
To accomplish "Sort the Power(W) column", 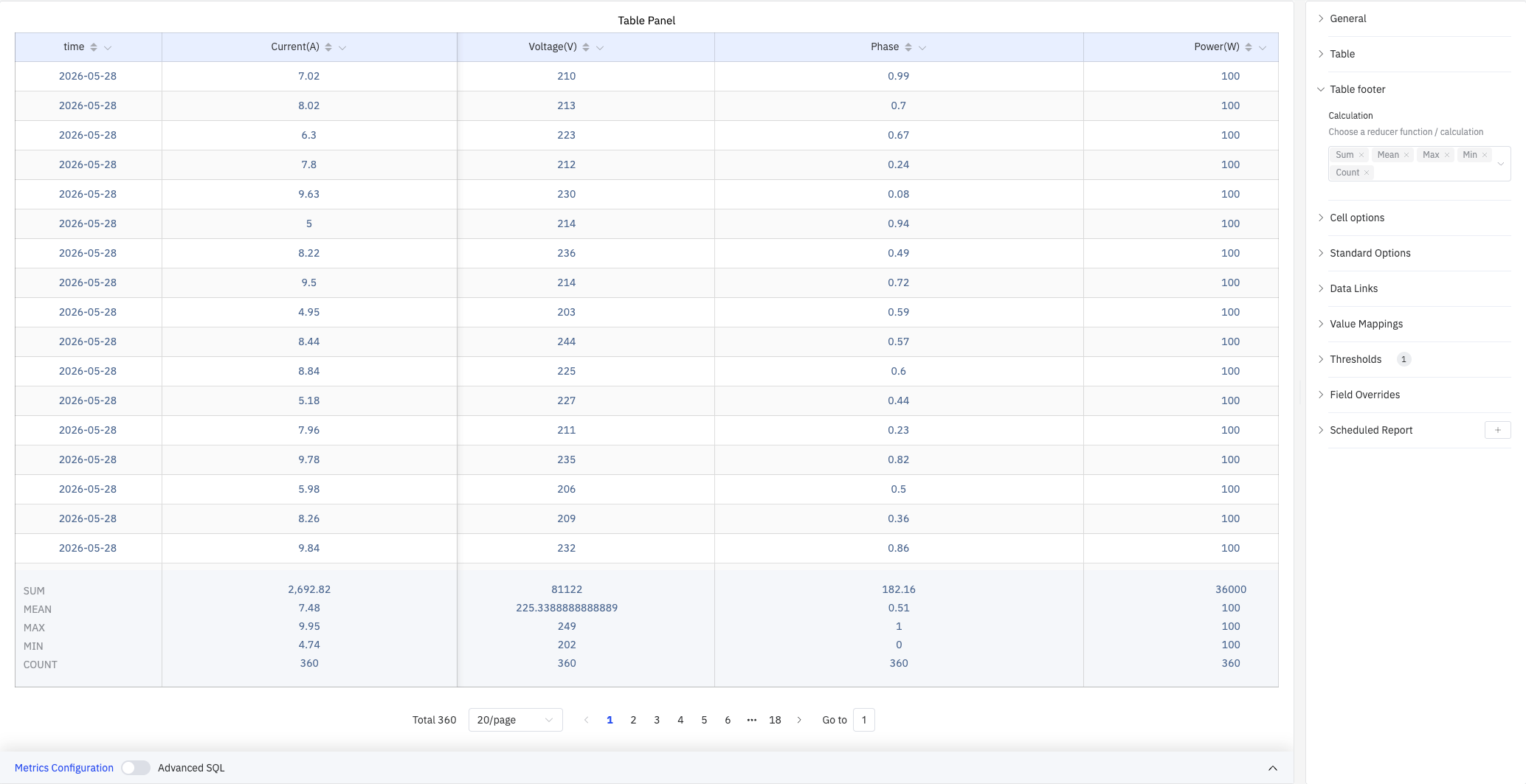I will 1249,47.
